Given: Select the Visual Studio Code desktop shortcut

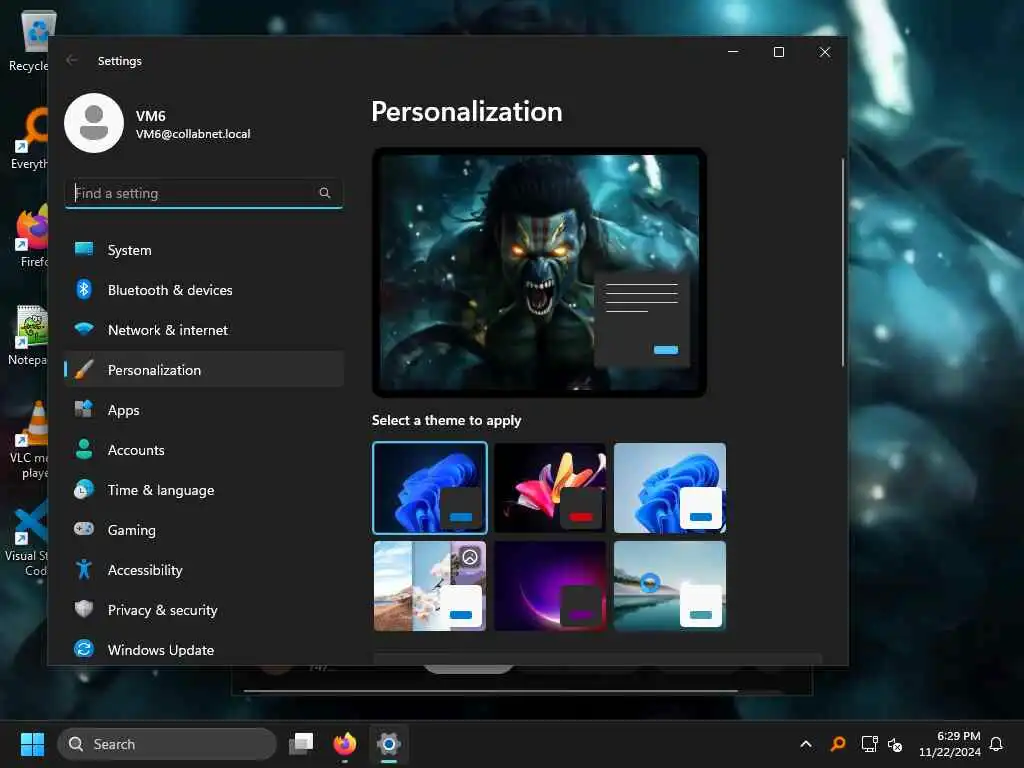Looking at the screenshot, I should (x=29, y=539).
